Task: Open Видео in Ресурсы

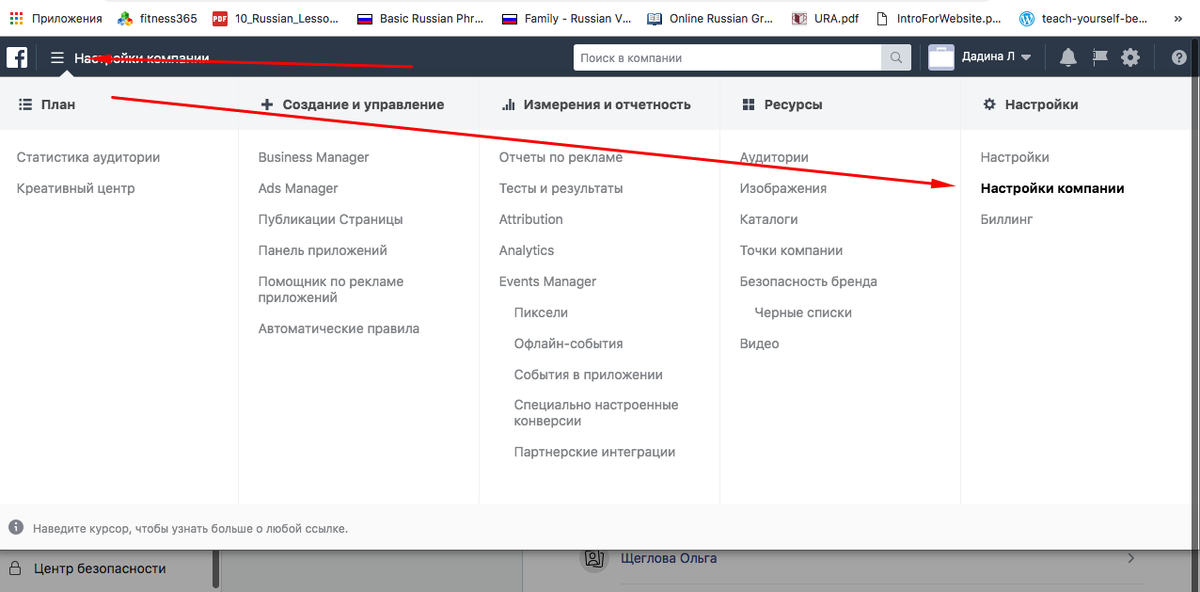Action: 759,343
